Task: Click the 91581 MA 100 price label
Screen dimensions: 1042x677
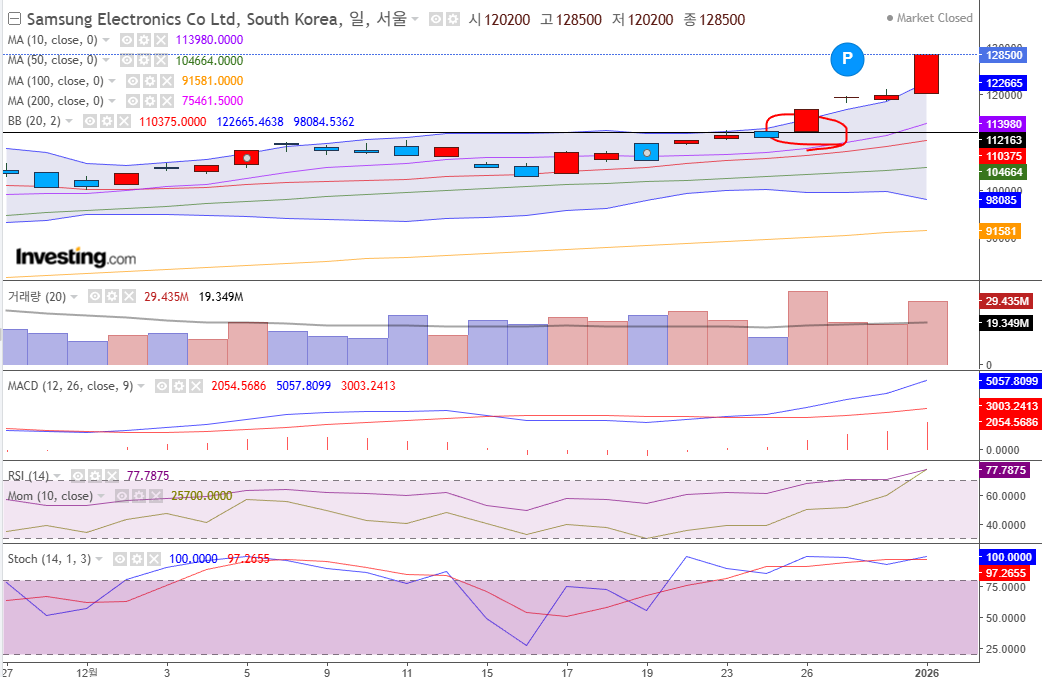Action: pyautogui.click(x=1001, y=231)
